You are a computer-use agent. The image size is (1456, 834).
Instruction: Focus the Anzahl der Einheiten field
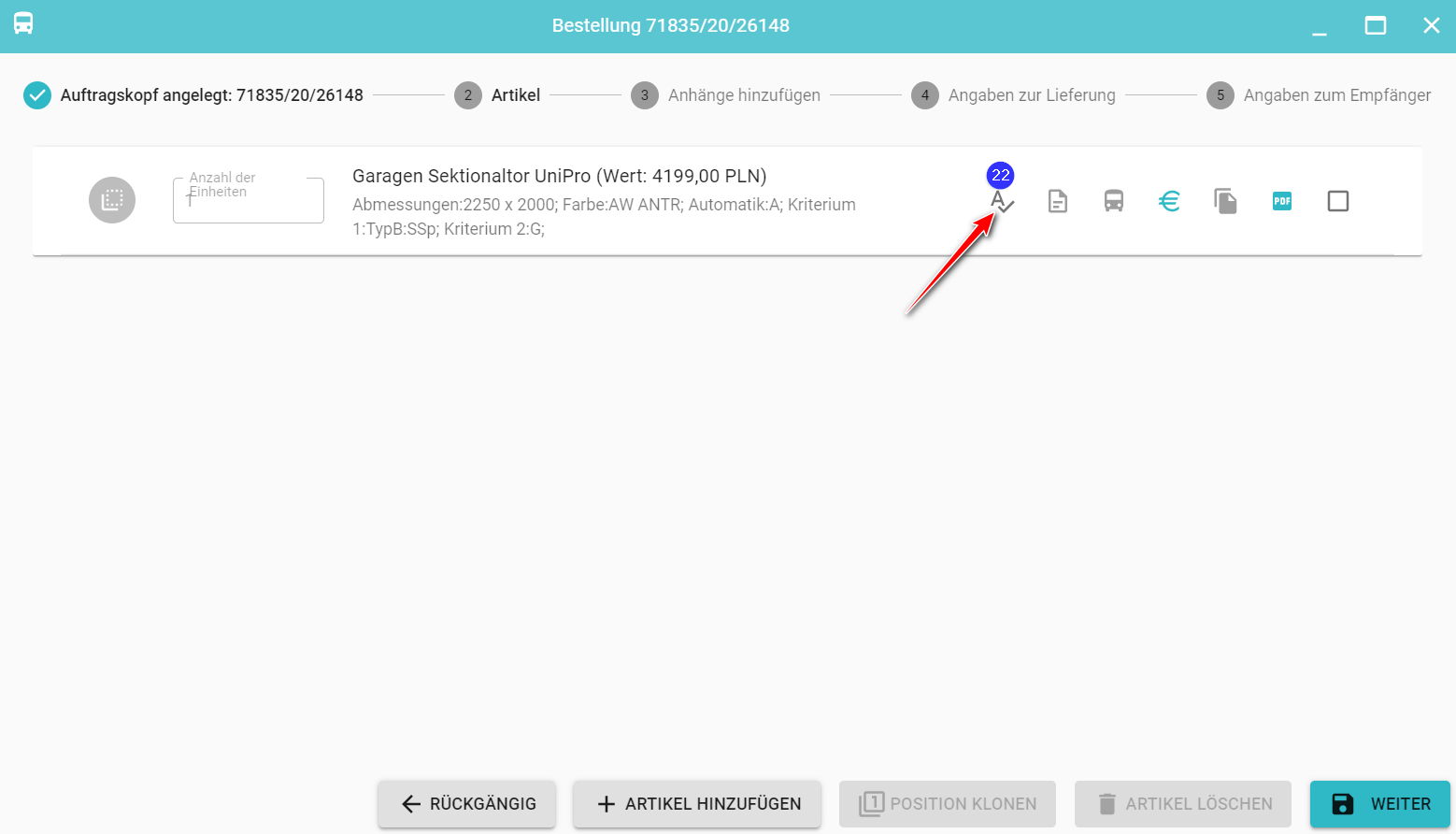[x=249, y=204]
